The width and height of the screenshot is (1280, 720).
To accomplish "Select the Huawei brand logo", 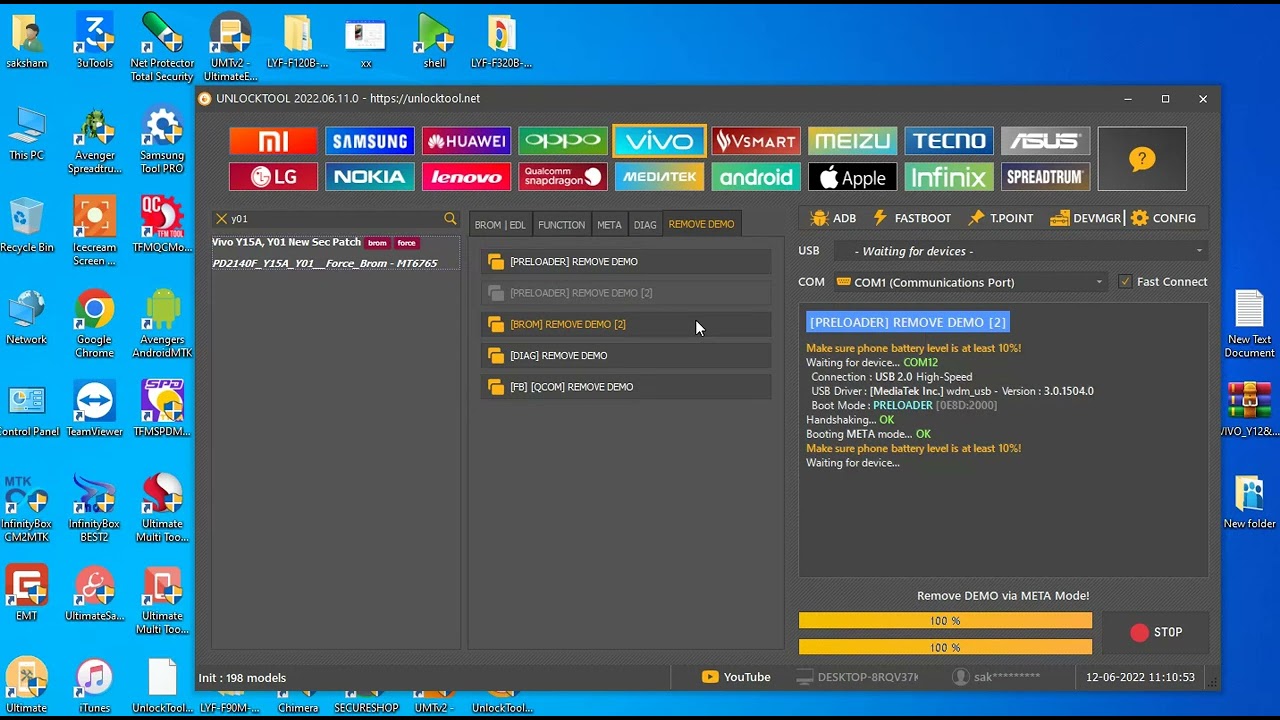I will point(466,141).
